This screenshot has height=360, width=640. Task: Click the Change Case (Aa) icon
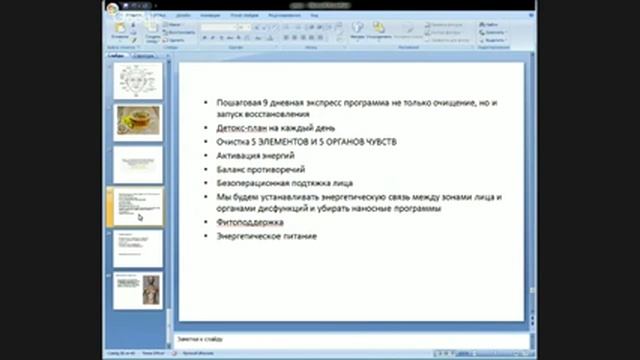(x=259, y=38)
